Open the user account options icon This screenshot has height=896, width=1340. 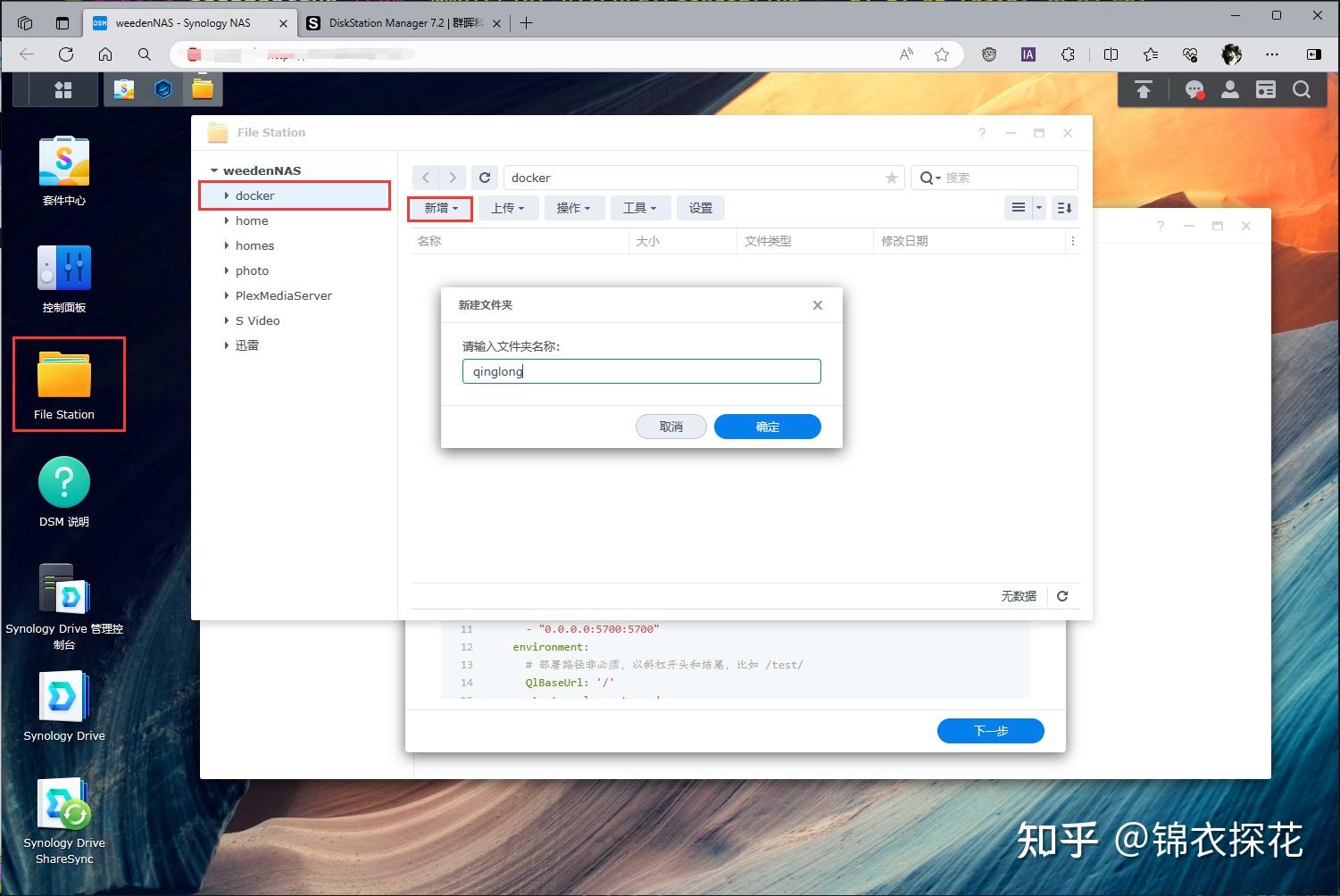click(1230, 89)
